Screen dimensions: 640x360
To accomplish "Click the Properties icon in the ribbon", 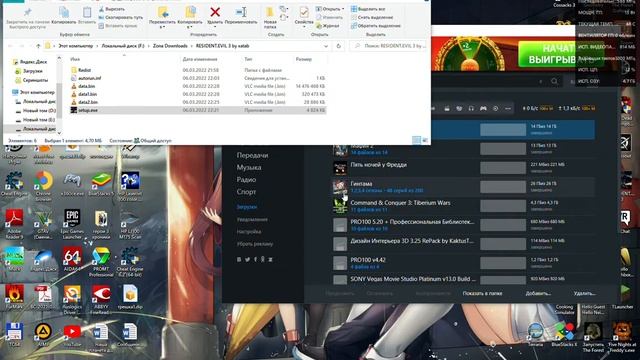I will point(304,13).
